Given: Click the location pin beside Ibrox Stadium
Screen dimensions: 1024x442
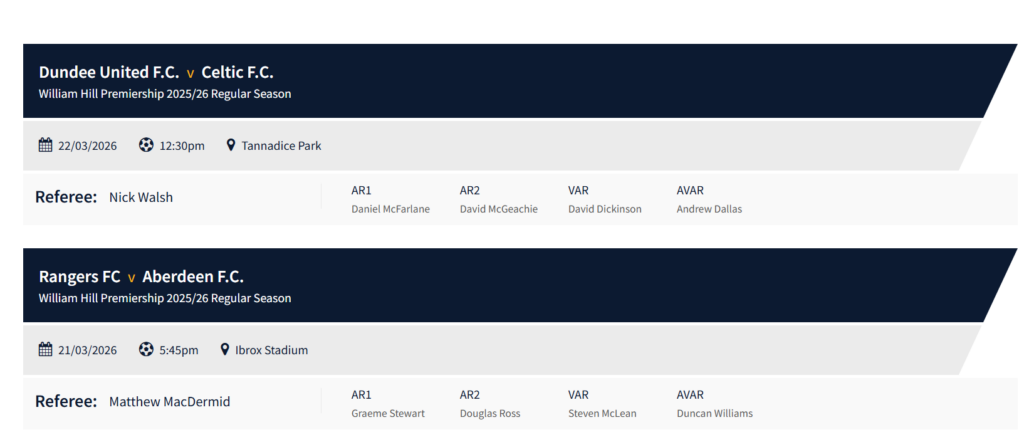Looking at the screenshot, I should click(225, 350).
